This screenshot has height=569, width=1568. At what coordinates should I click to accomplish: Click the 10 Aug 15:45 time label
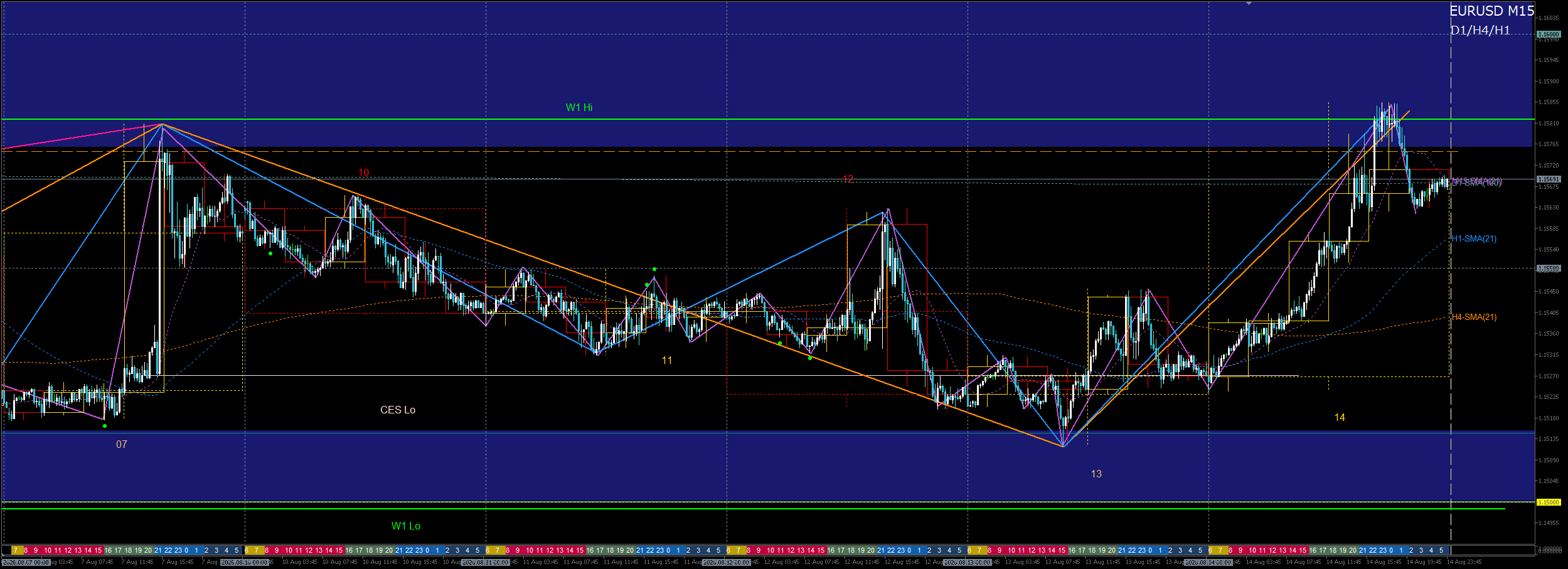pos(420,562)
